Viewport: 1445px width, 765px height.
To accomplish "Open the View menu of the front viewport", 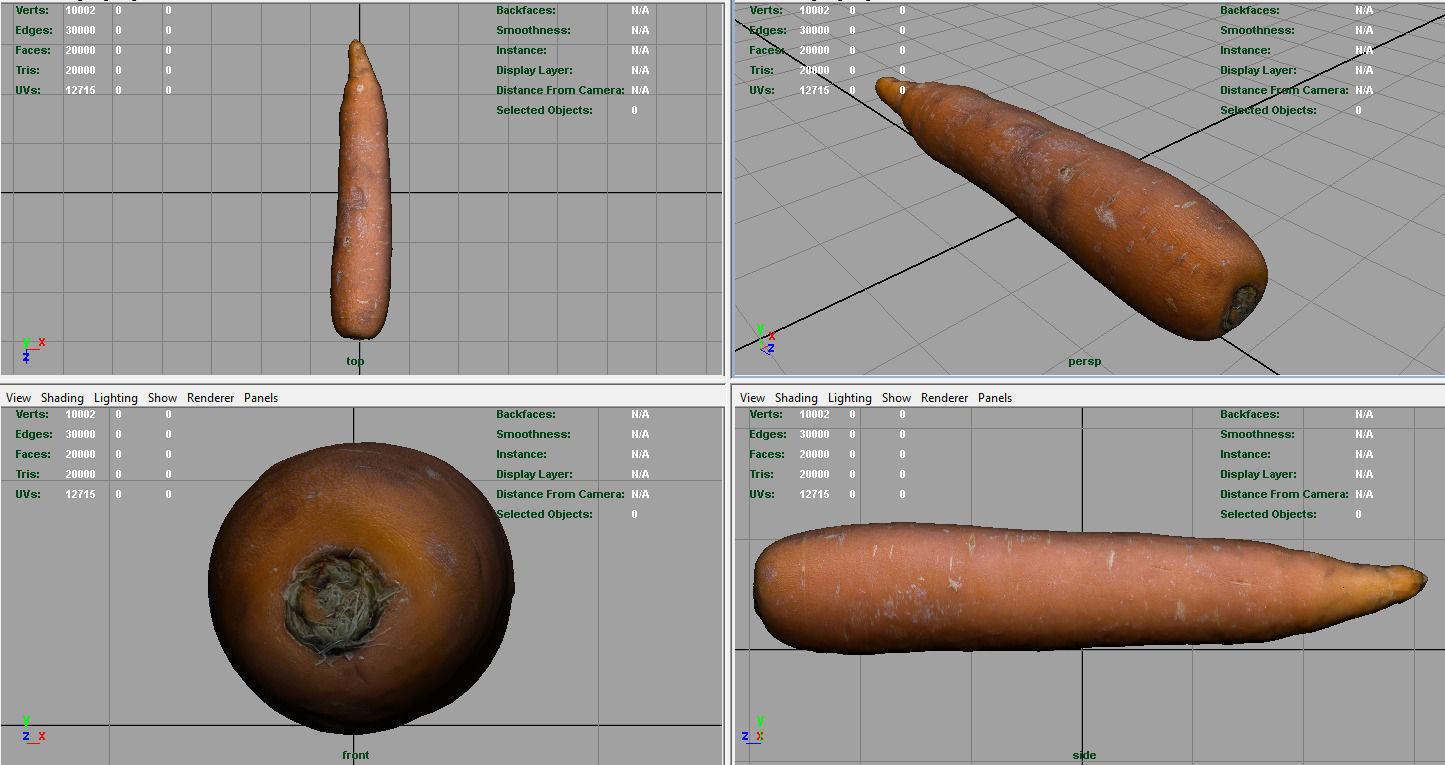I will (x=17, y=397).
